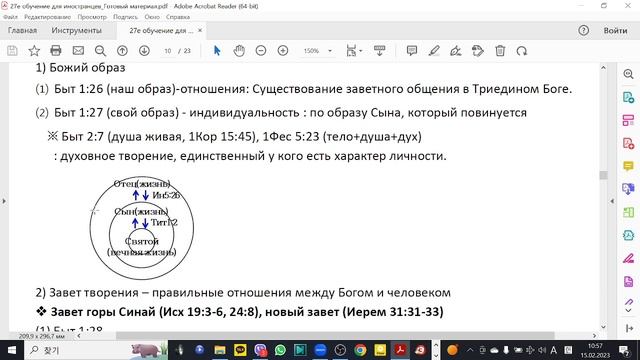Image resolution: width=640 pixels, height=360 pixels.
Task: Click the taskbar search box
Action: coord(96,350)
